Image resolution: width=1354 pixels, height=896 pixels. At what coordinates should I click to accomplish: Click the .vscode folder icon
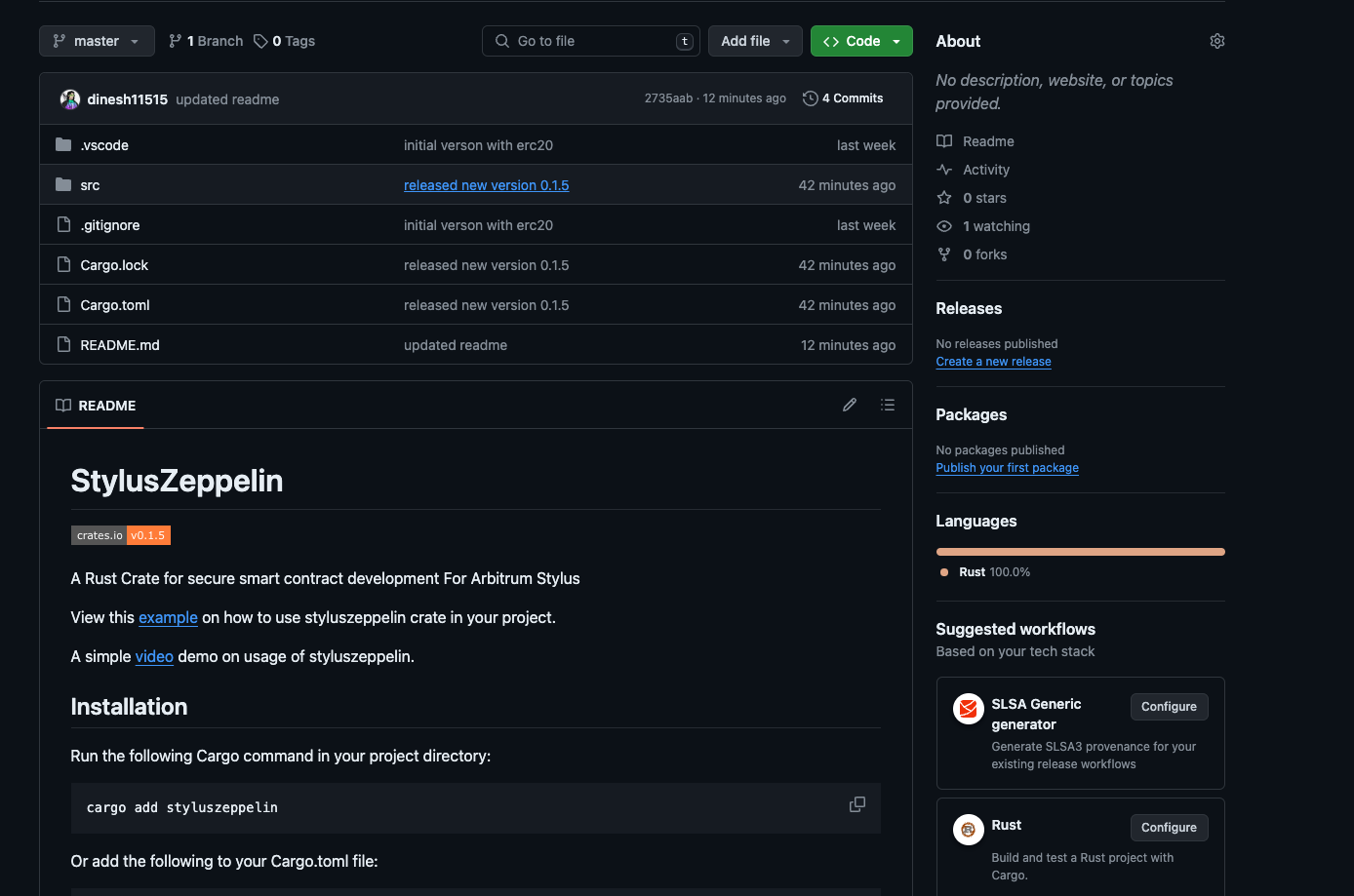(x=63, y=145)
